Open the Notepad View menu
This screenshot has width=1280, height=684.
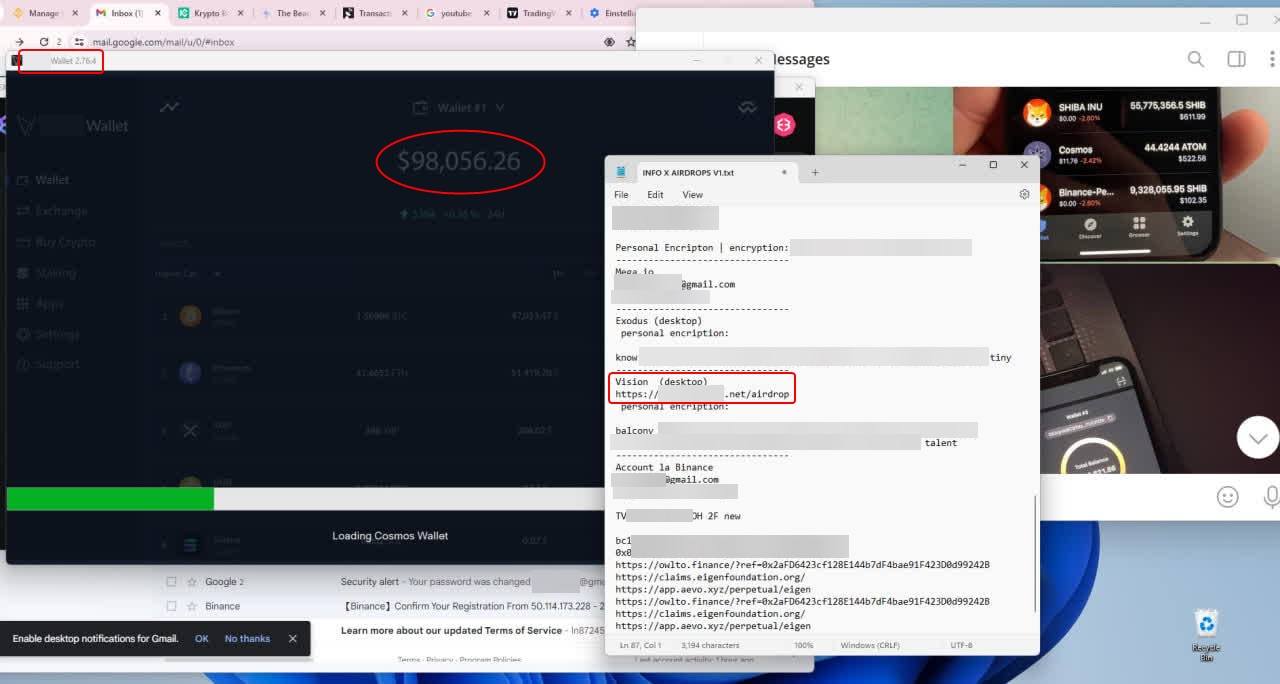coord(692,195)
